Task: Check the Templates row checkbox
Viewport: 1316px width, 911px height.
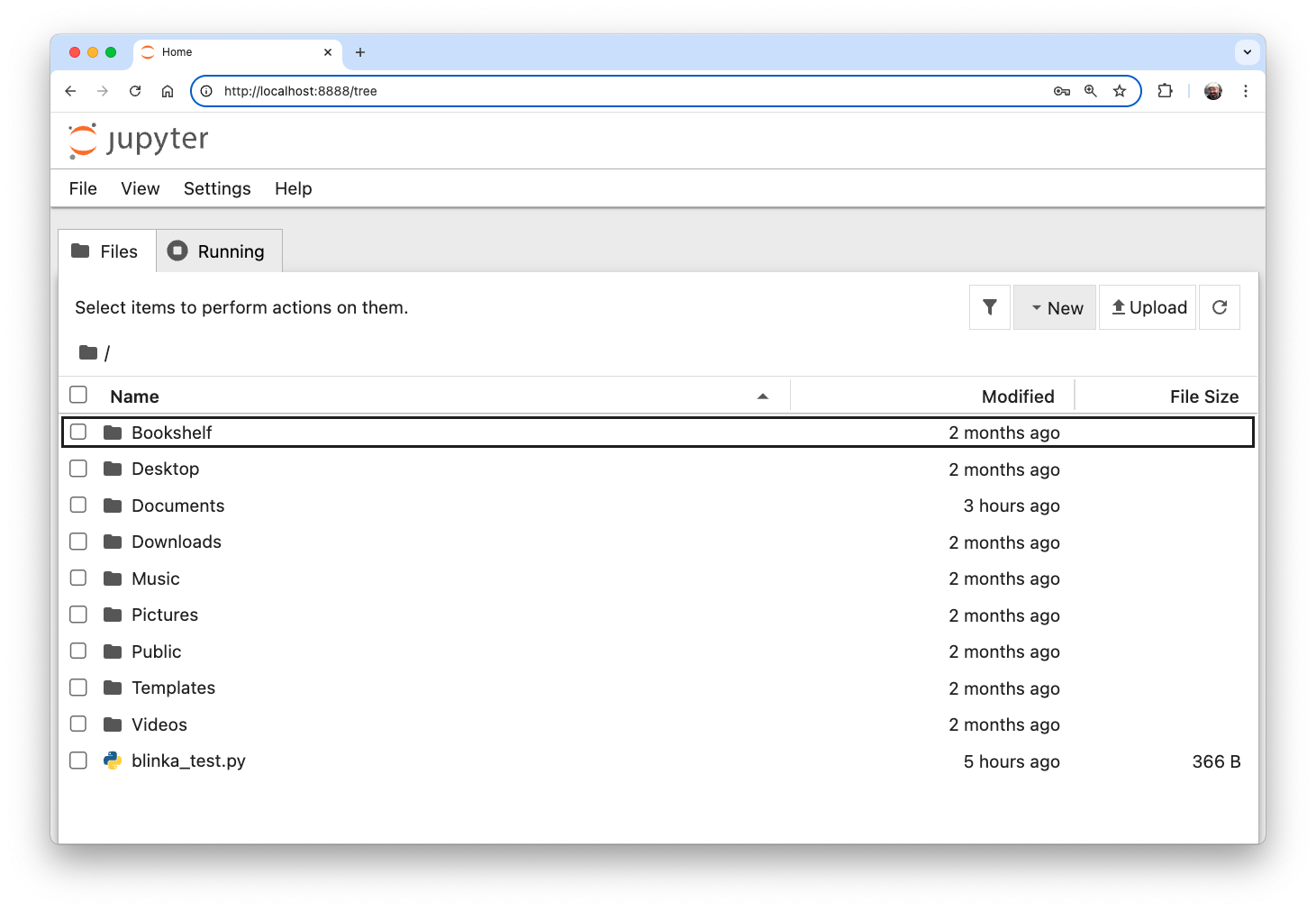Action: coord(78,688)
